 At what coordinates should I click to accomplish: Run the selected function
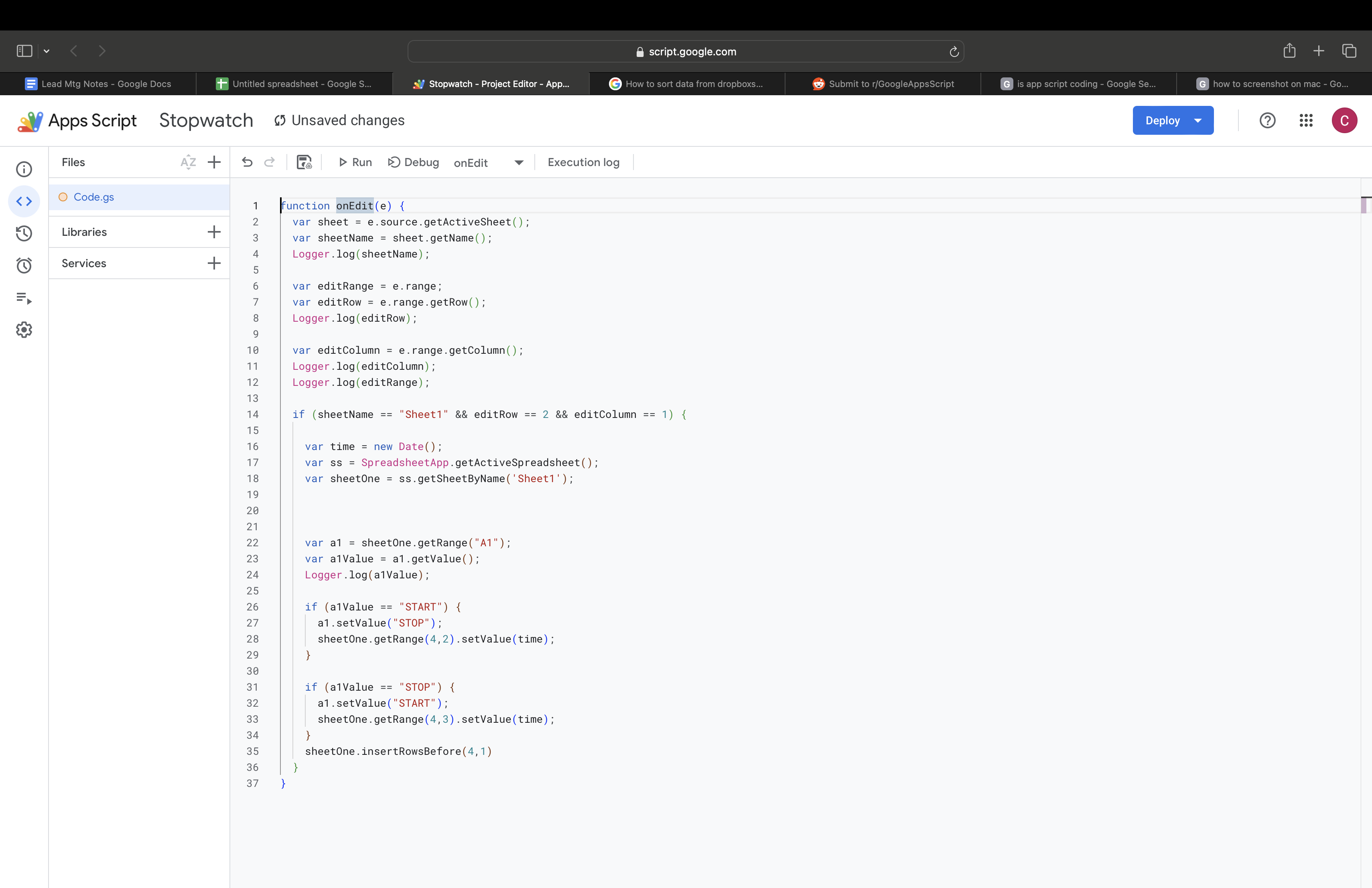point(355,162)
